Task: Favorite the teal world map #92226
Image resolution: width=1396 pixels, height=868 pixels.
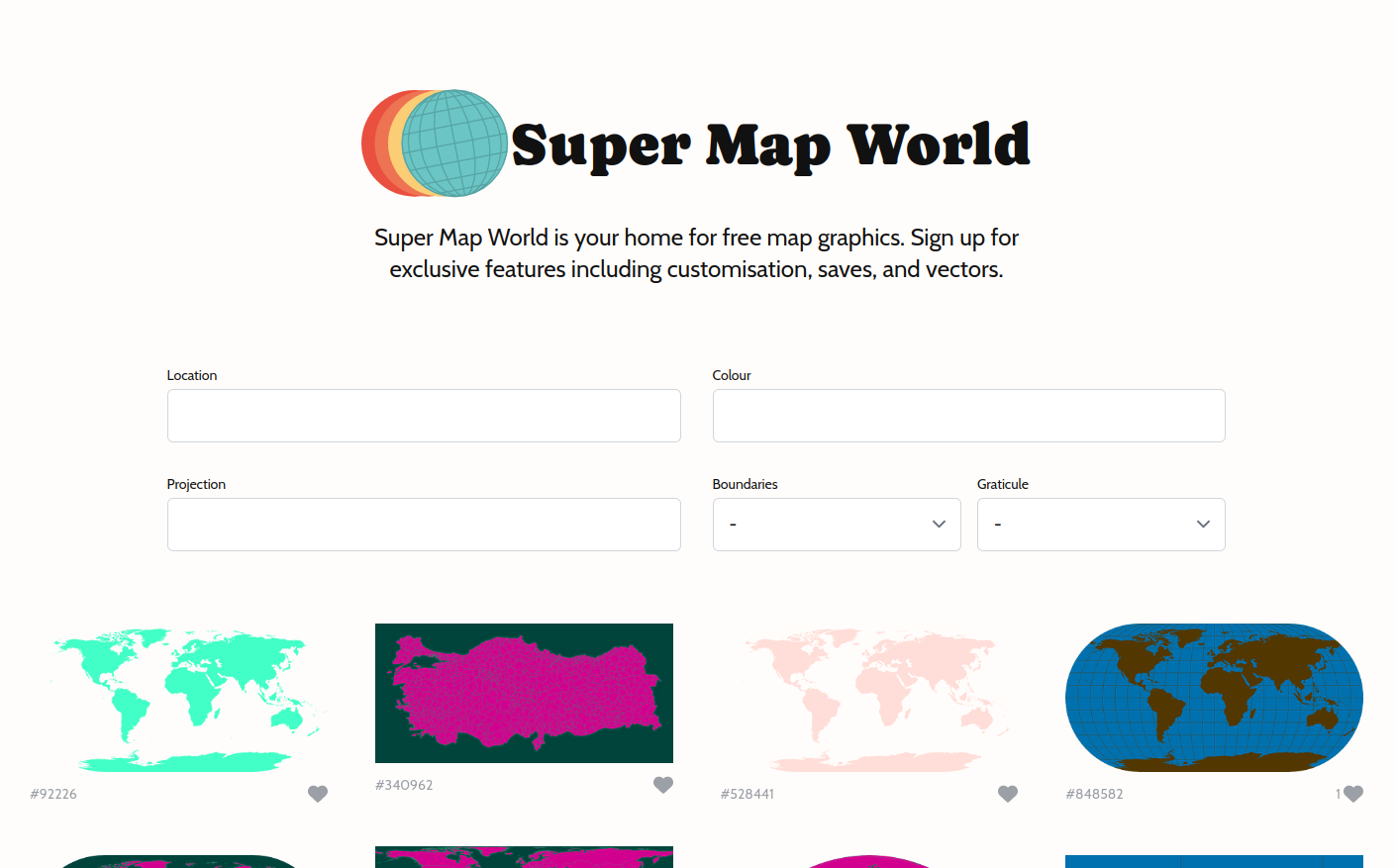Action: point(318,793)
